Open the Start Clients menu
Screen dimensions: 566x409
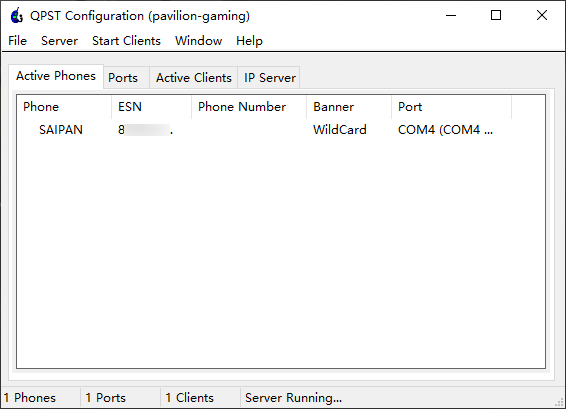(x=126, y=41)
